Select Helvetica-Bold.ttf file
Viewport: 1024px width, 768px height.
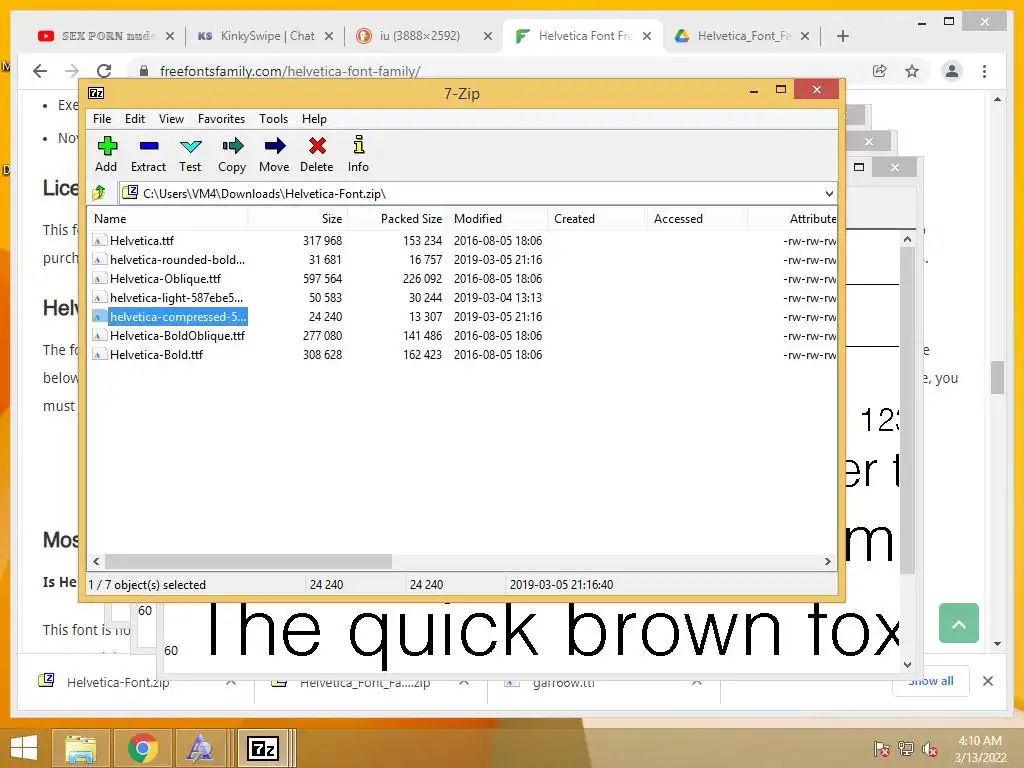point(462,354)
